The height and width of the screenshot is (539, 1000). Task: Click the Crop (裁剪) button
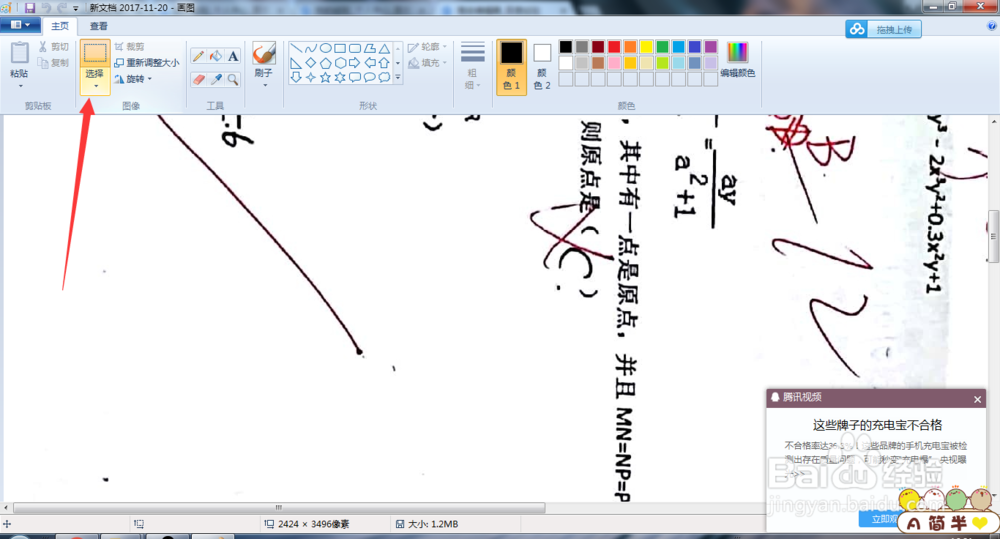[129, 47]
